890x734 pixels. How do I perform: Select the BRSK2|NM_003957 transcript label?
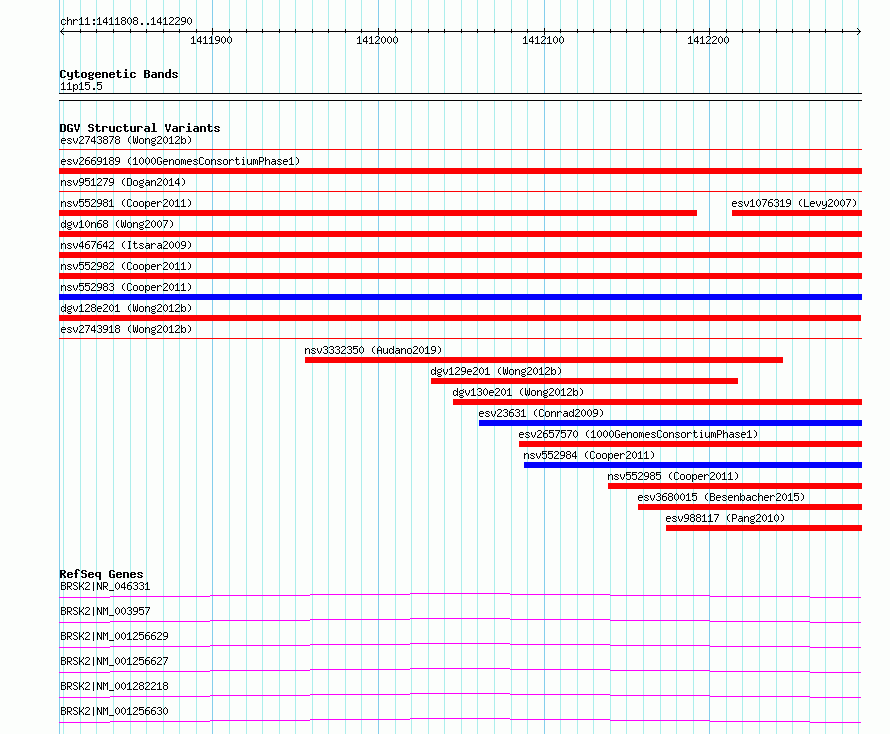(105, 611)
